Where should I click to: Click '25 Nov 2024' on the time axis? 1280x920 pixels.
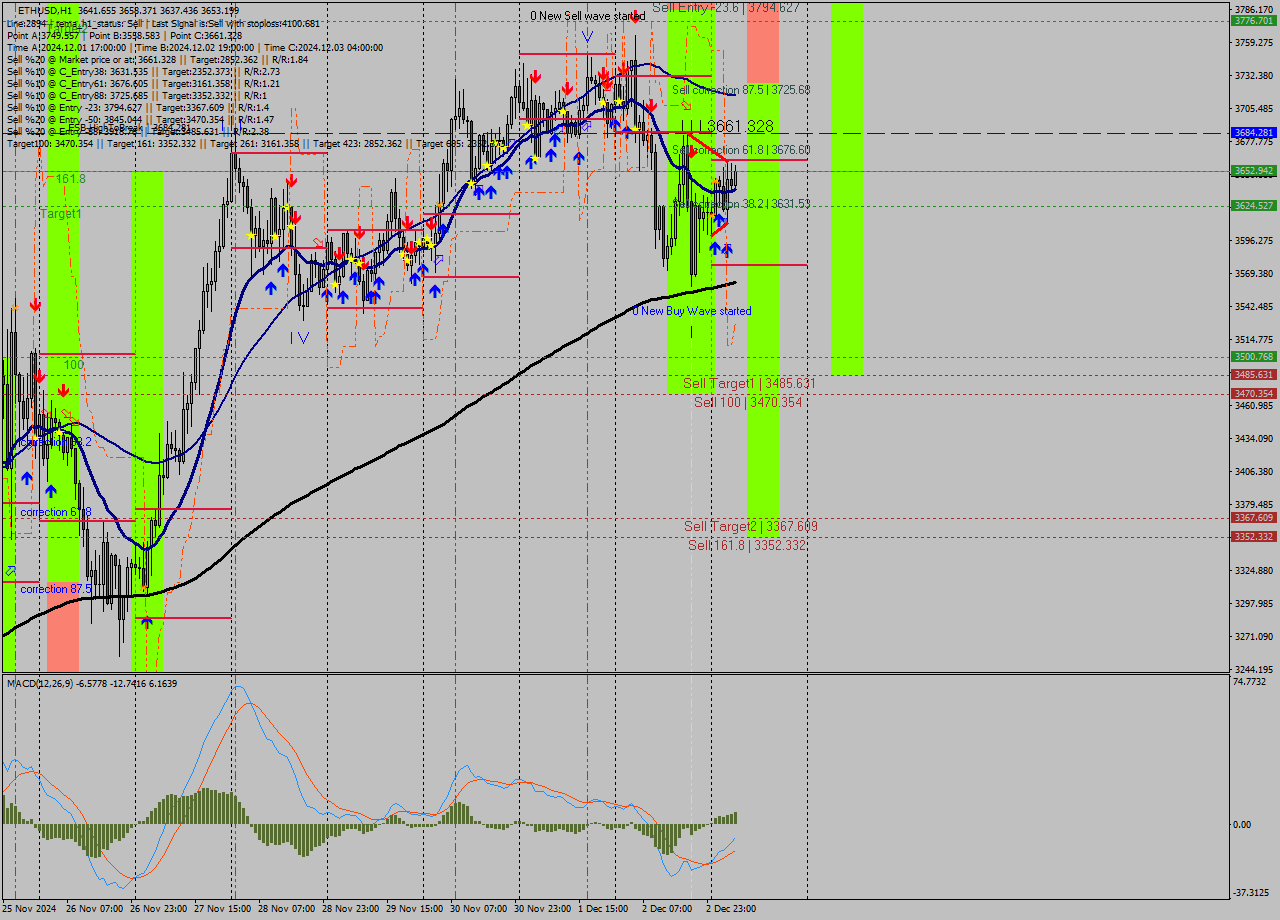[x=30, y=909]
